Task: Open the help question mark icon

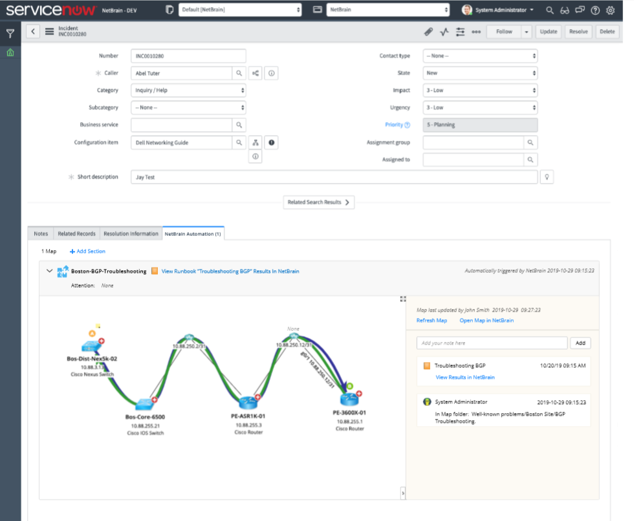Action: pyautogui.click(x=595, y=11)
